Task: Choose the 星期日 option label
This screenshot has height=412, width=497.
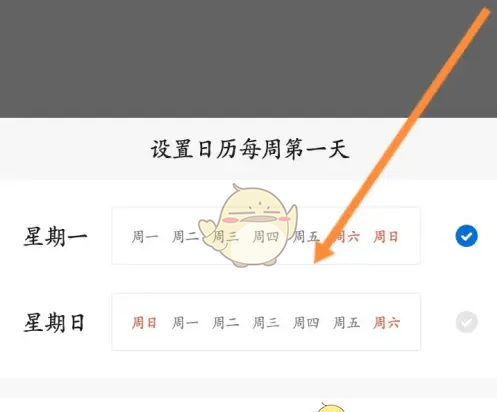Action: tap(54, 322)
